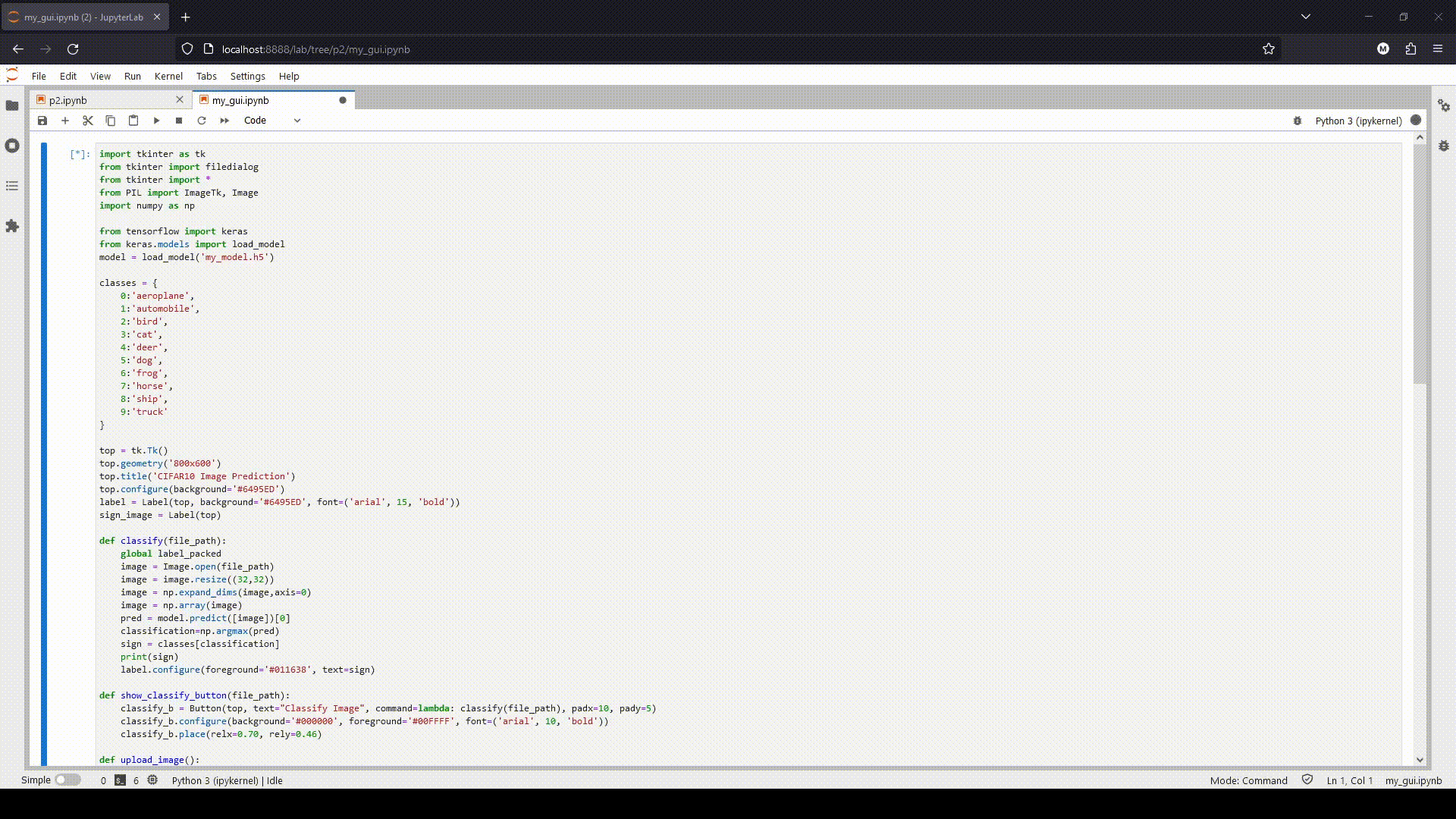Cut selected cell with the scissors icon
The width and height of the screenshot is (1456, 819).
point(88,121)
